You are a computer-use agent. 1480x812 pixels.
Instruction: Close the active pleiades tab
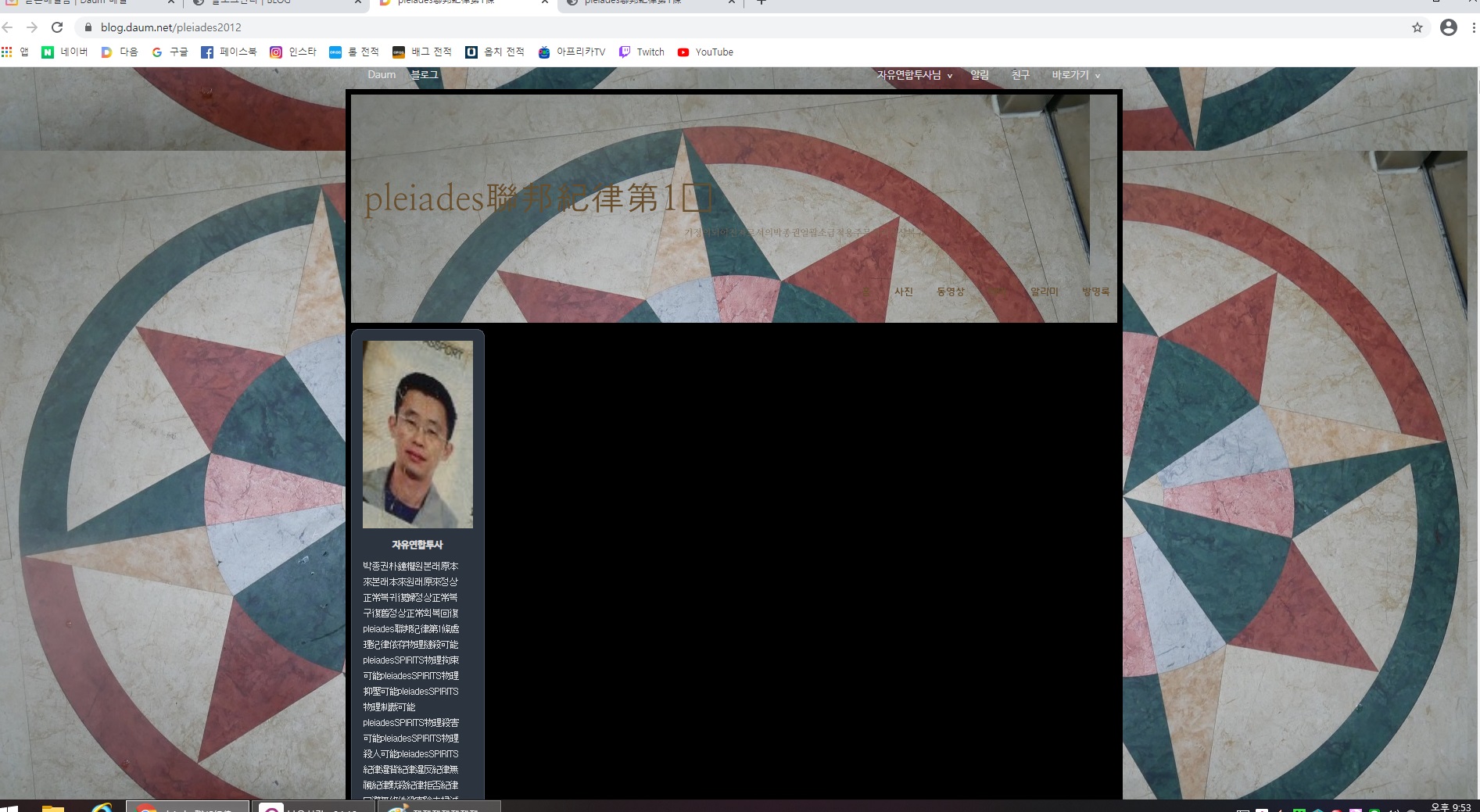(545, 3)
